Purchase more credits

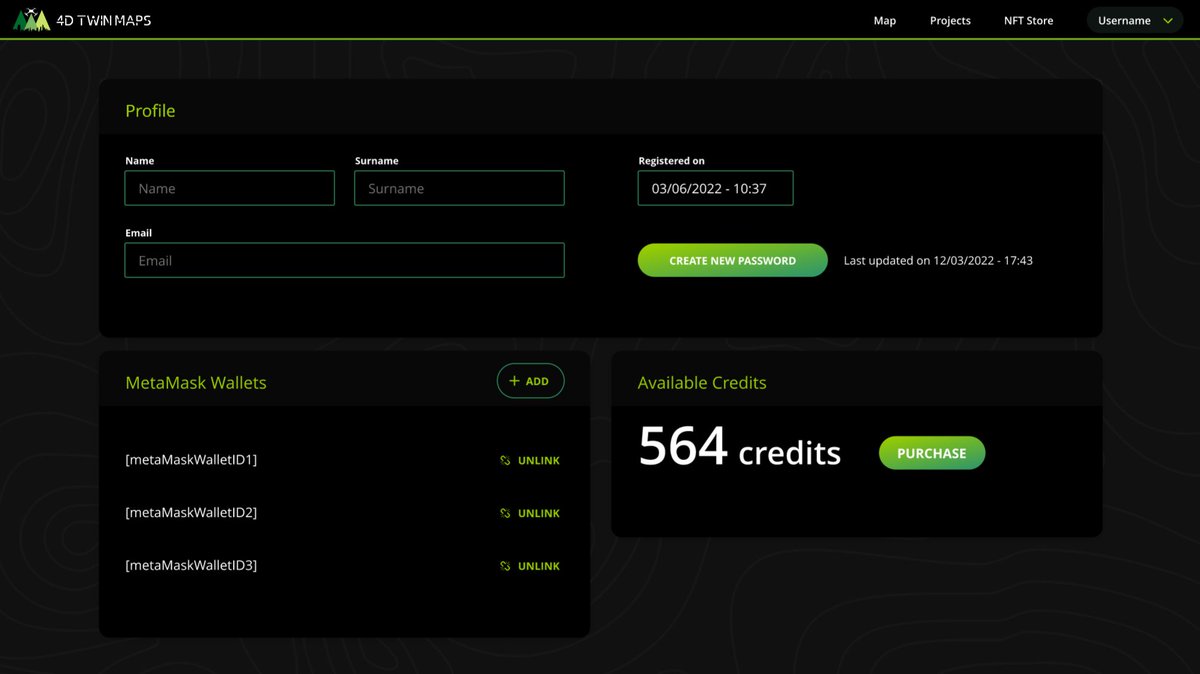[x=932, y=453]
